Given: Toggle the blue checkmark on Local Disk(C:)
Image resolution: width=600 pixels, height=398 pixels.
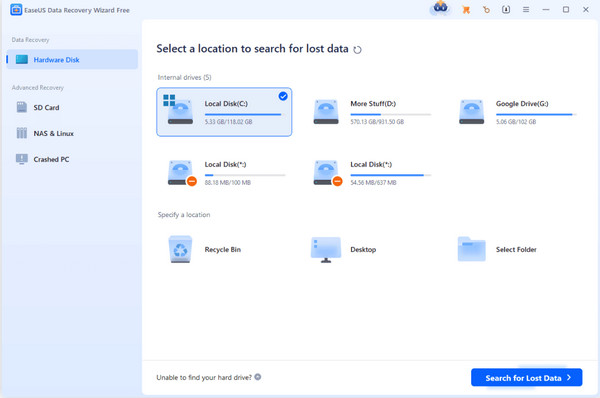Looking at the screenshot, I should pos(283,96).
